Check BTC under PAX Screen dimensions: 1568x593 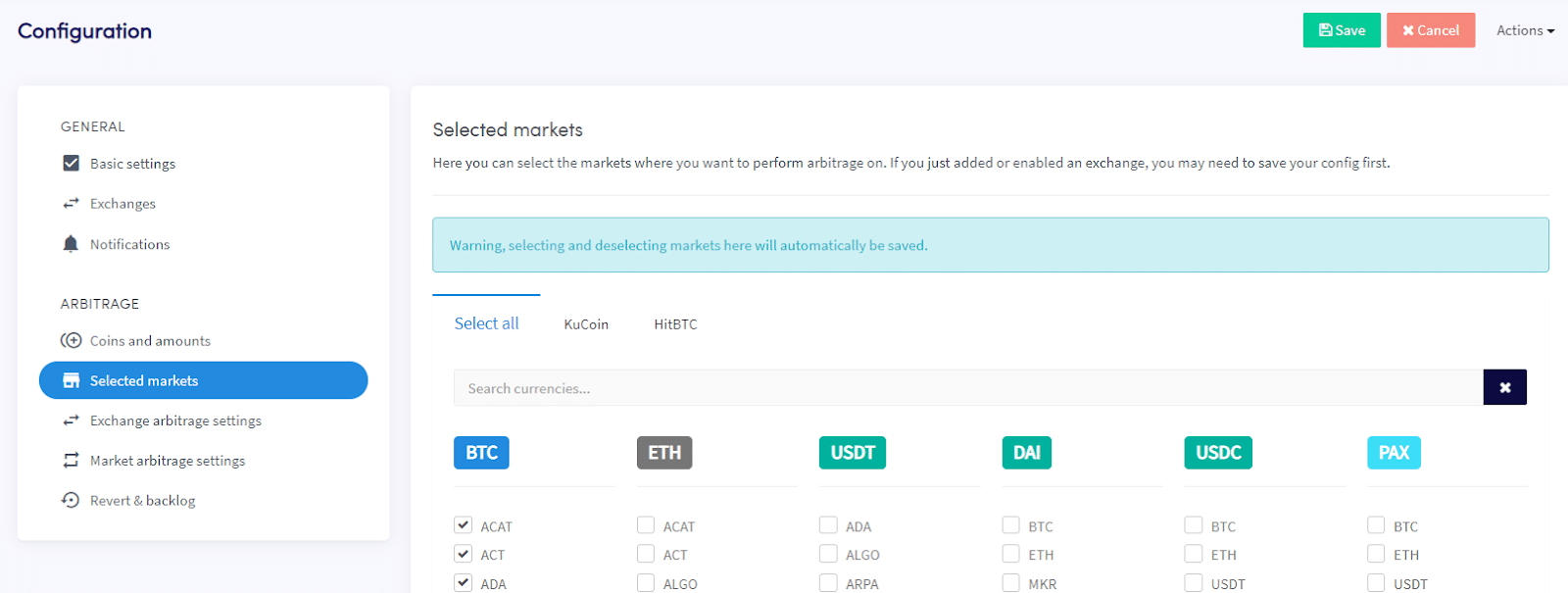(1377, 525)
